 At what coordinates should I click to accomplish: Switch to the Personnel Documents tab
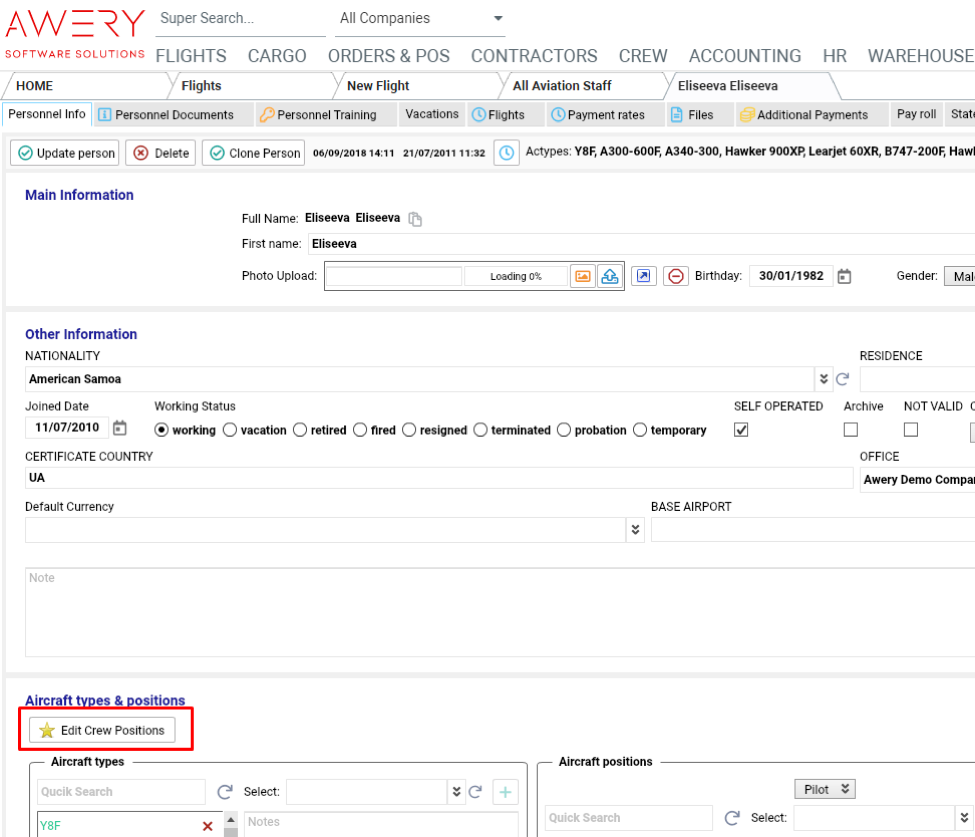tap(166, 115)
